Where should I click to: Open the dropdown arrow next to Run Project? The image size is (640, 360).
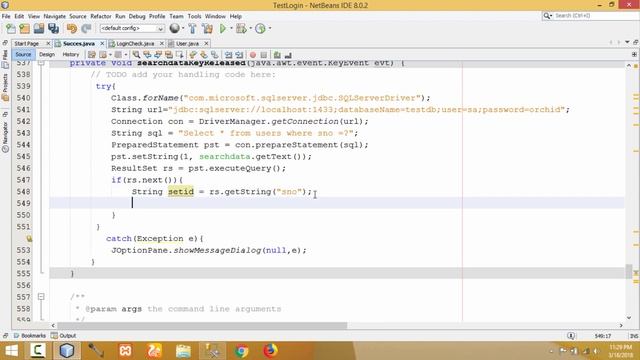(x=231, y=28)
